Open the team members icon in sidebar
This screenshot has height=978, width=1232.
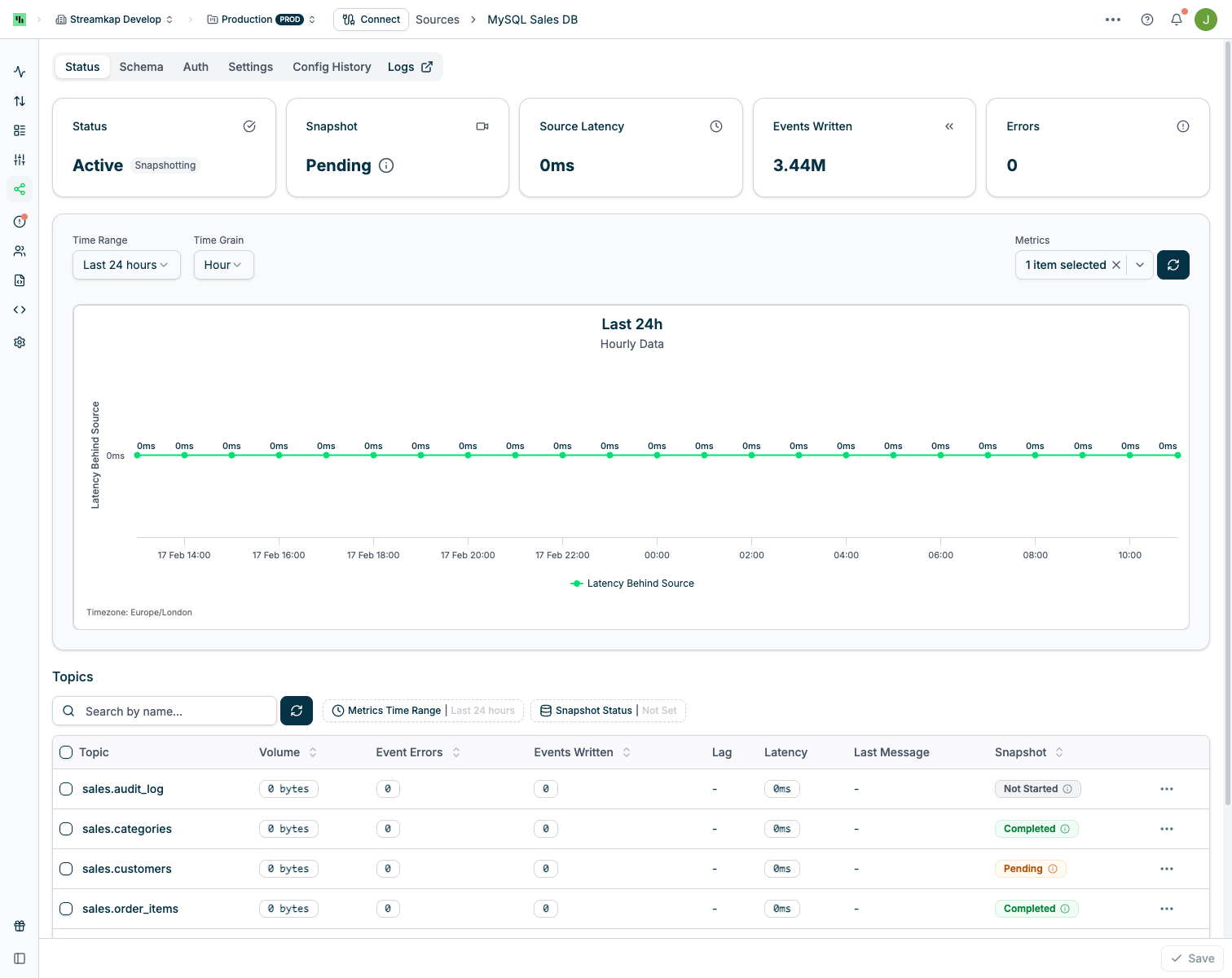point(19,250)
